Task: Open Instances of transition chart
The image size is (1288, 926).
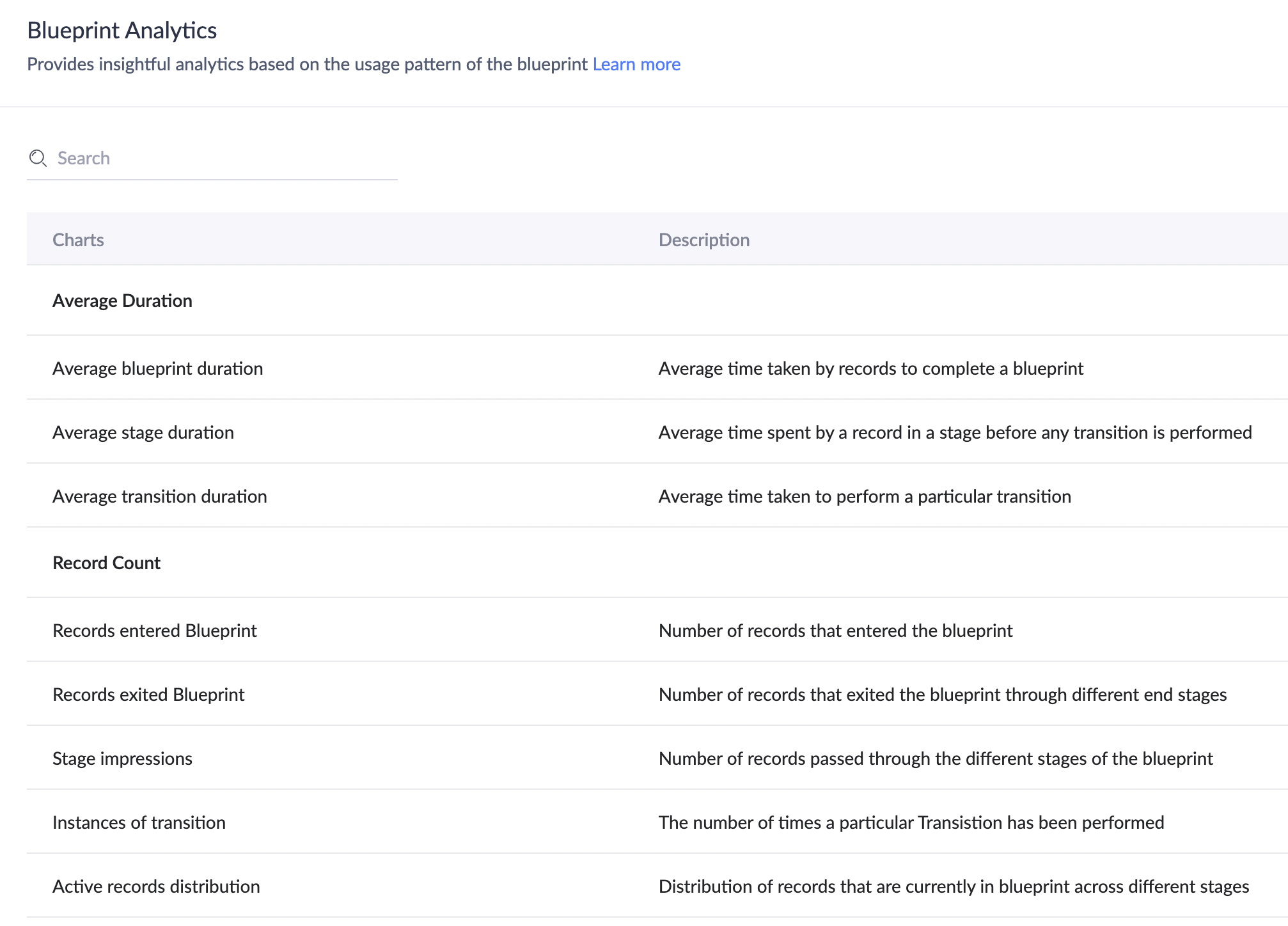Action: 139,822
